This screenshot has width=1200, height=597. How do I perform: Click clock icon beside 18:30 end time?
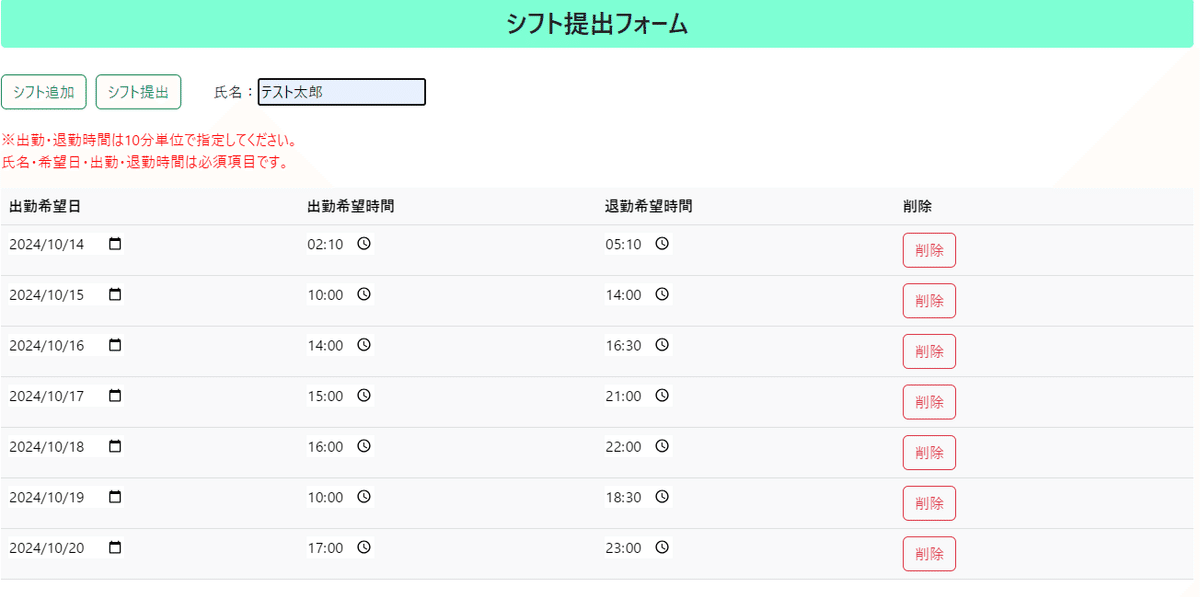coord(662,497)
